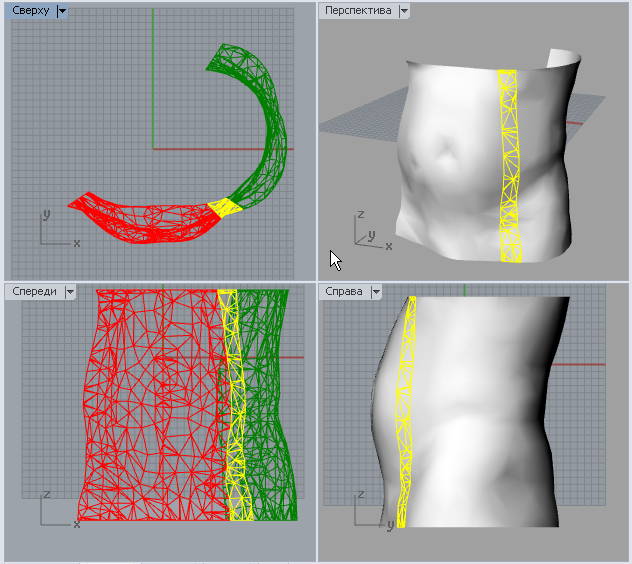
Task: Open the Сверху viewport dropdown arrow
Action: tap(62, 11)
